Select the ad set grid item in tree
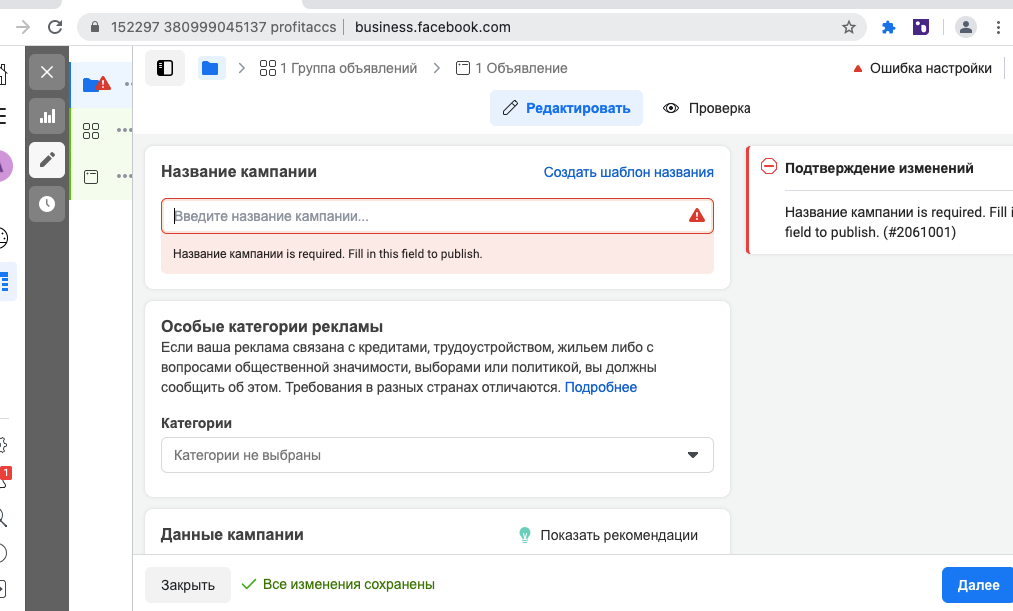This screenshot has height=611, width=1013. [91, 131]
